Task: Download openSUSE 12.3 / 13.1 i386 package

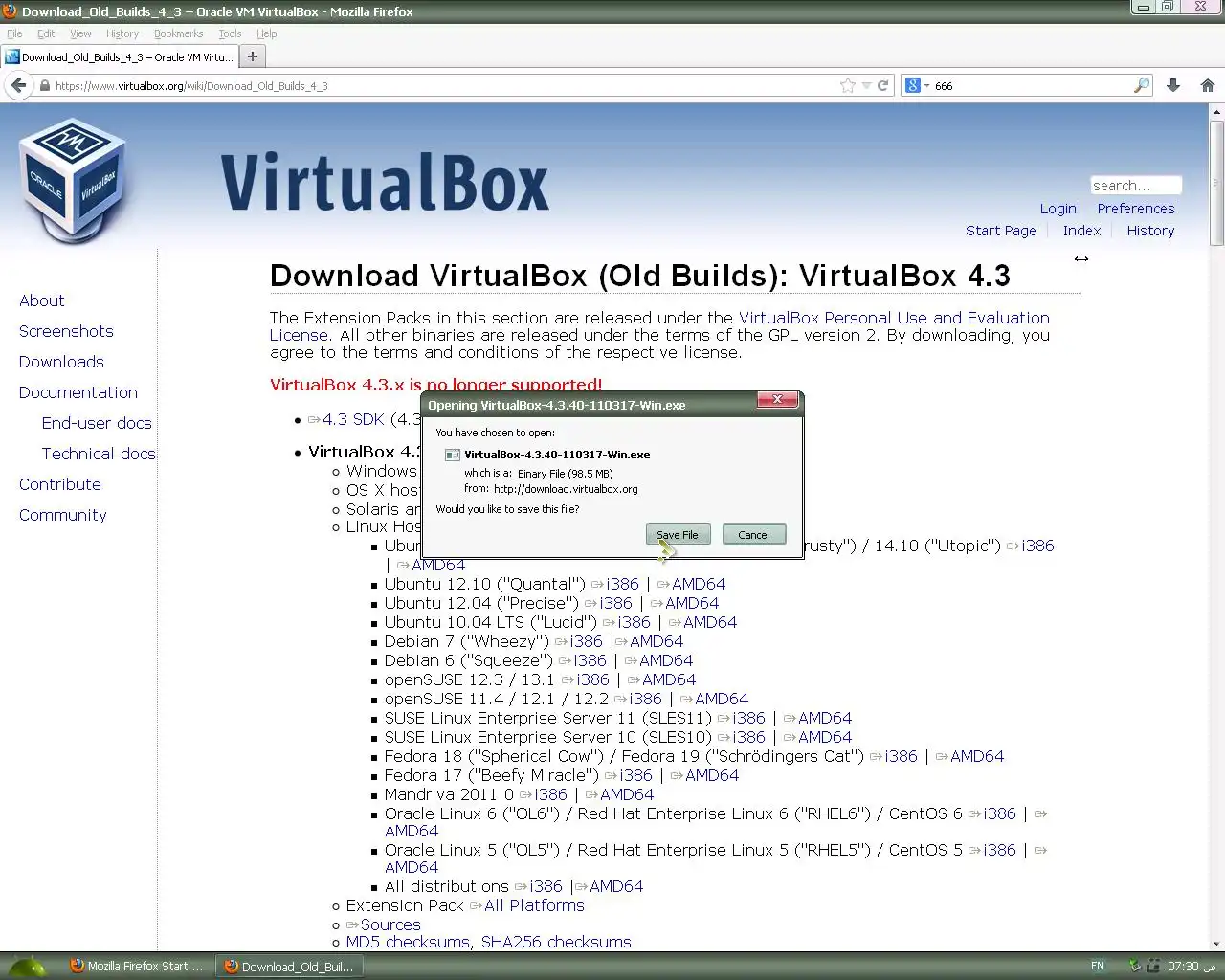Action: click(x=592, y=679)
